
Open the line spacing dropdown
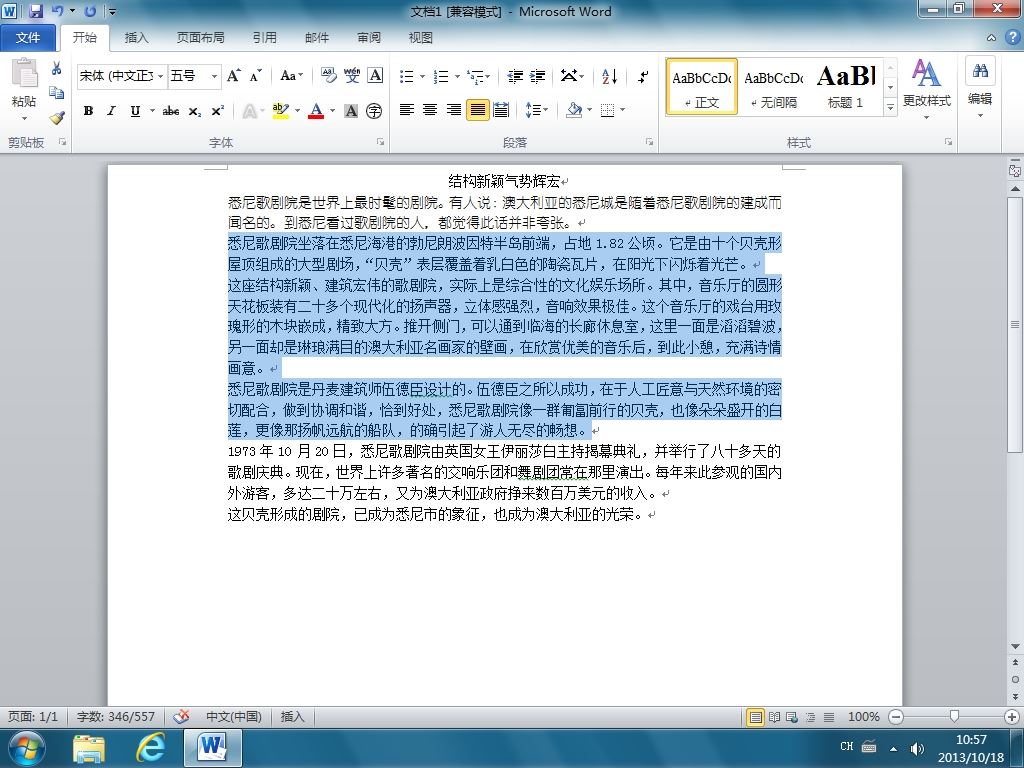pos(537,110)
